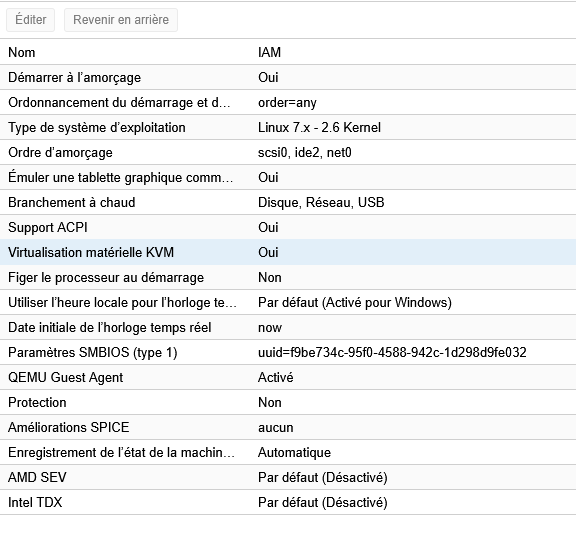The image size is (576, 542).
Task: Click the order=any value
Action: click(x=287, y=103)
